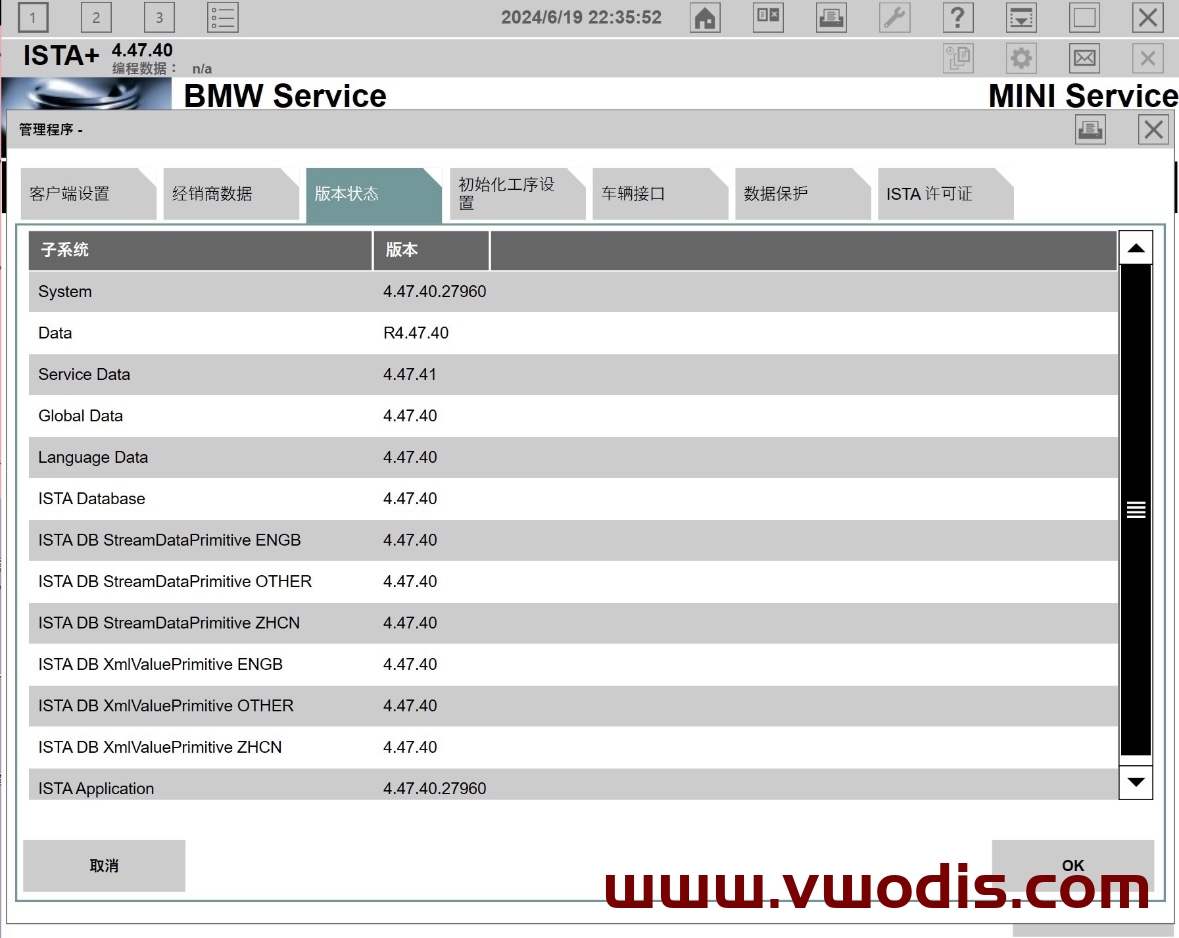Click the ISTA+ version label 4.47.40

pos(142,50)
